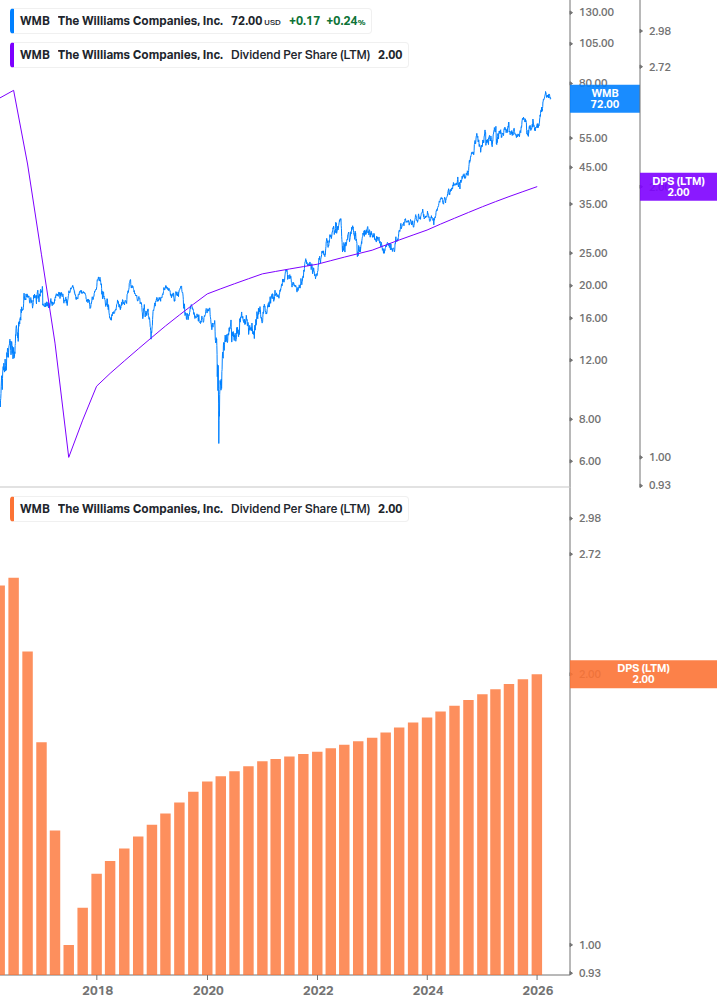Click the 25.00 price axis label

pos(593,253)
